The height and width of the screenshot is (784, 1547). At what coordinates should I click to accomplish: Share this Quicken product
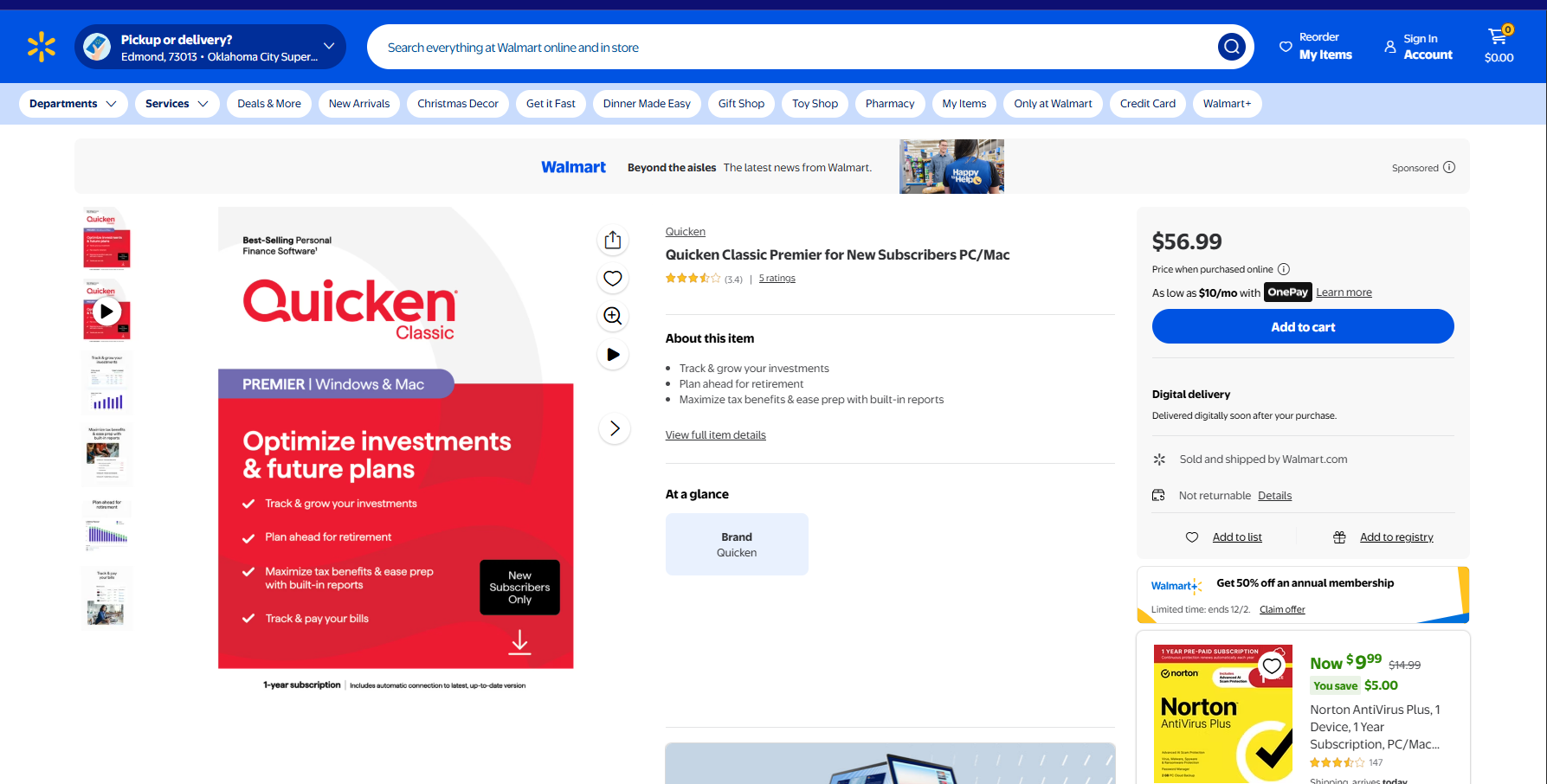[x=613, y=240]
